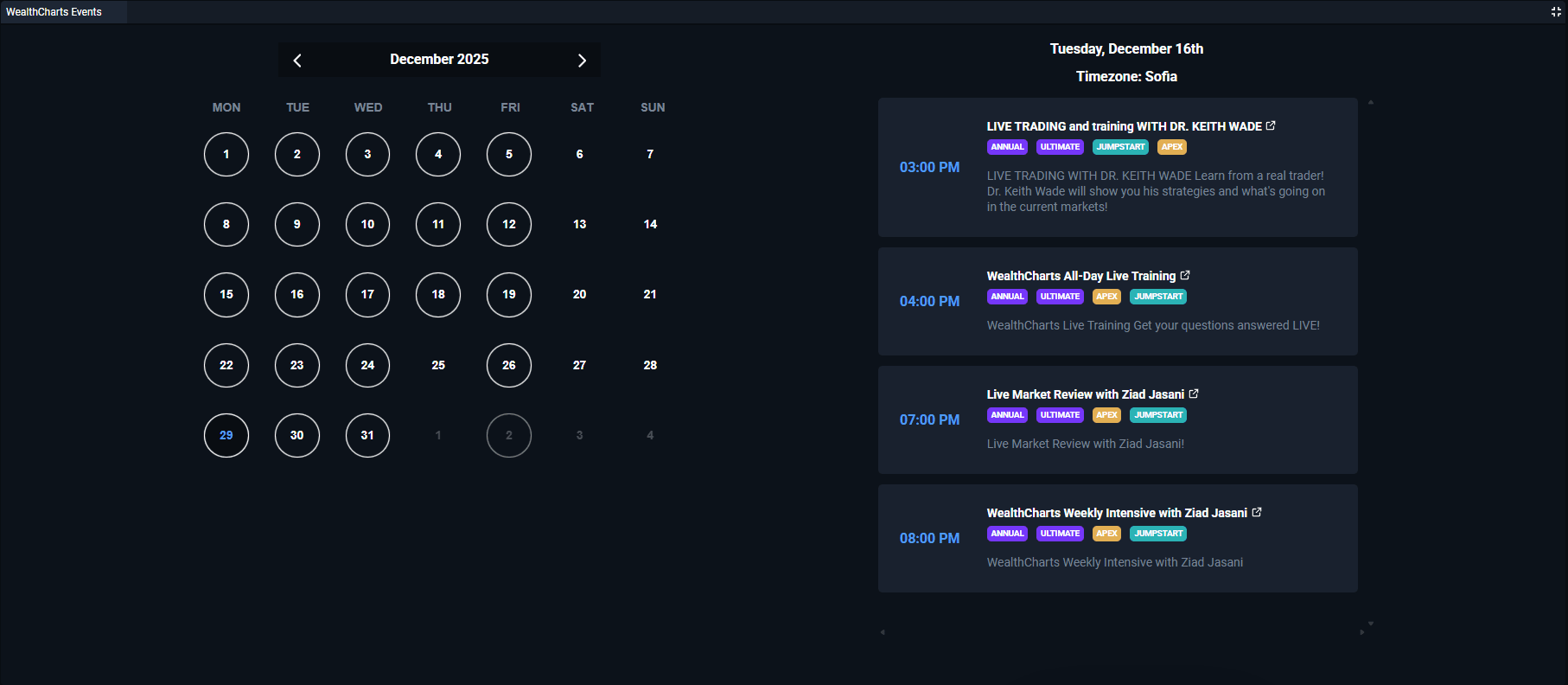The height and width of the screenshot is (685, 1568).
Task: Click ANNUAL tag on the 08:00 PM event
Action: (x=1007, y=534)
